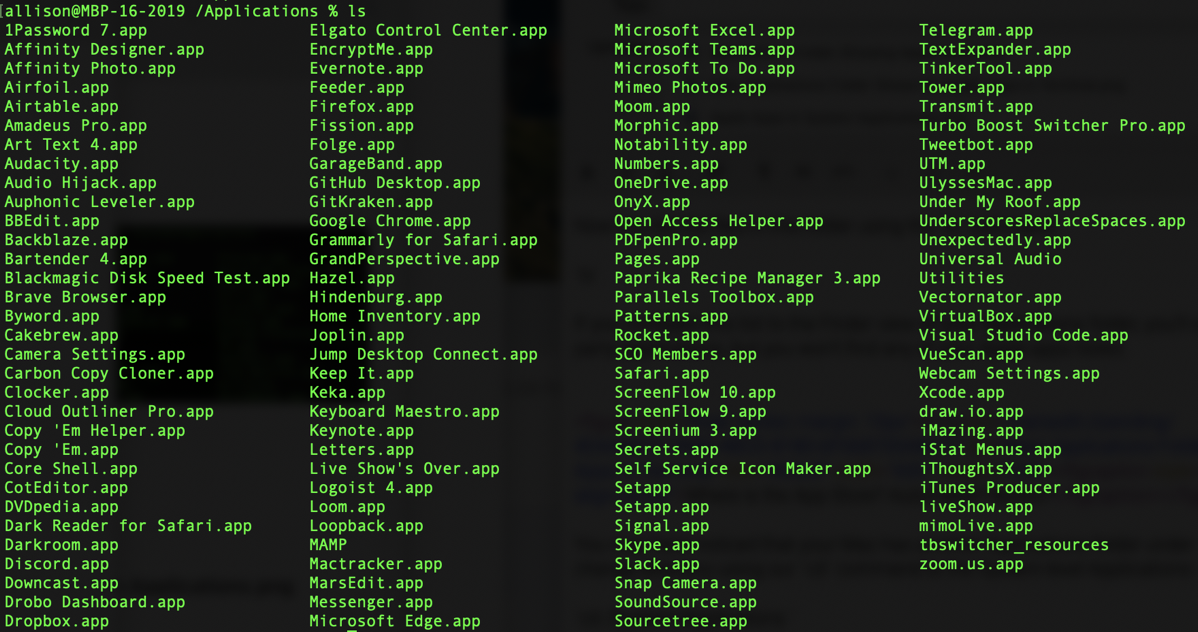Click Turbo Boost Switcher Pro.app entry
The width and height of the screenshot is (1198, 632).
(1052, 126)
